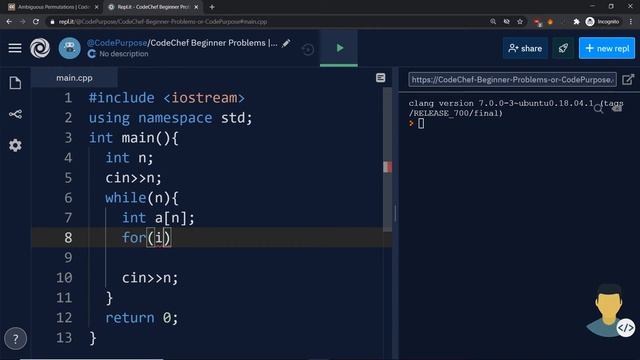Image resolution: width=640 pixels, height=360 pixels.
Task: Open the browser three-dot menu
Action: 631,22
